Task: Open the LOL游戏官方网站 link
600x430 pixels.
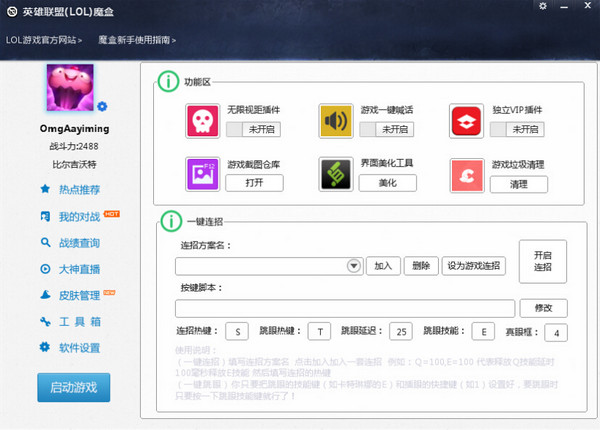Action: pos(44,40)
